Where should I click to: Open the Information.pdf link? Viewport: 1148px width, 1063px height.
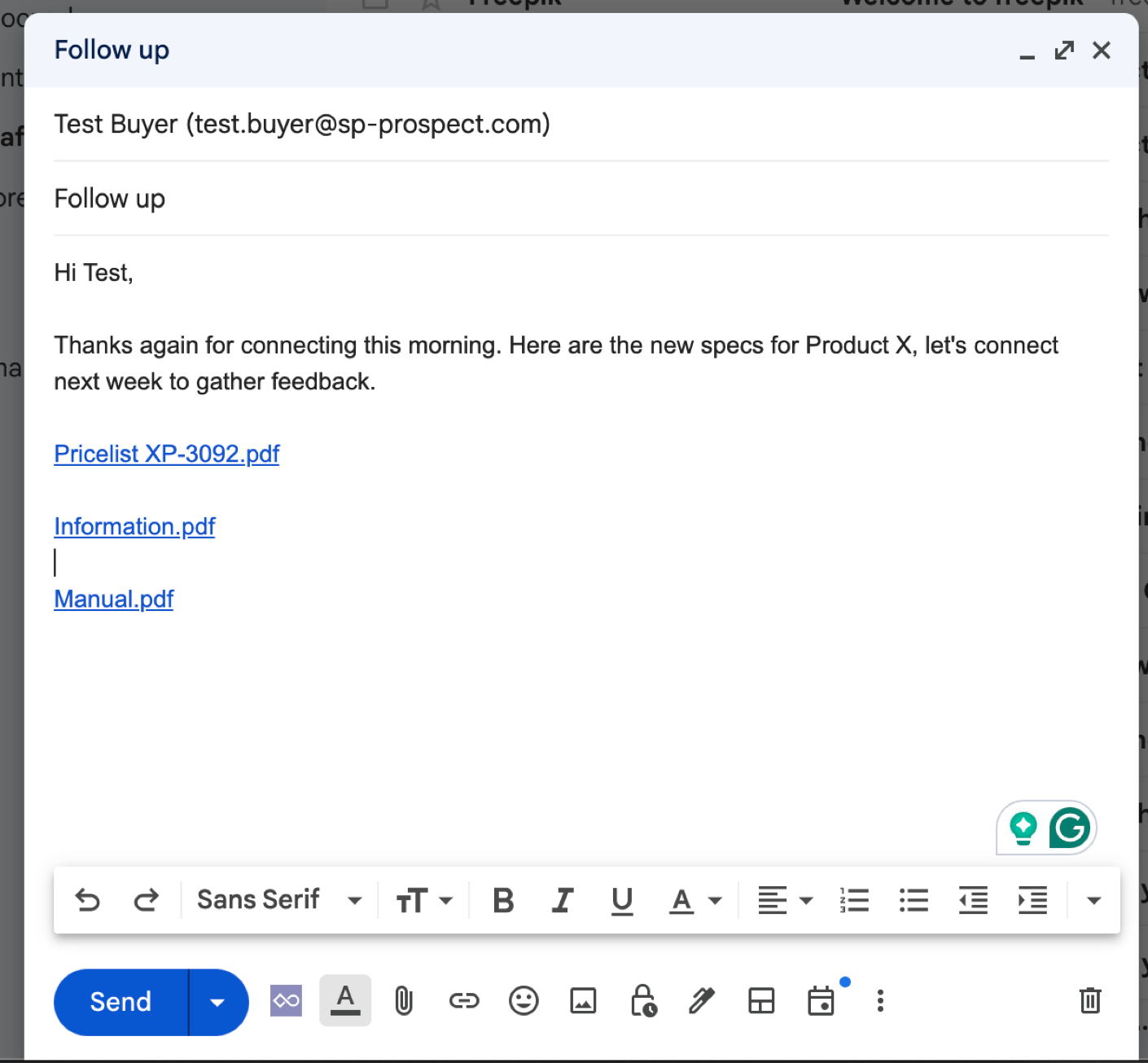[134, 526]
